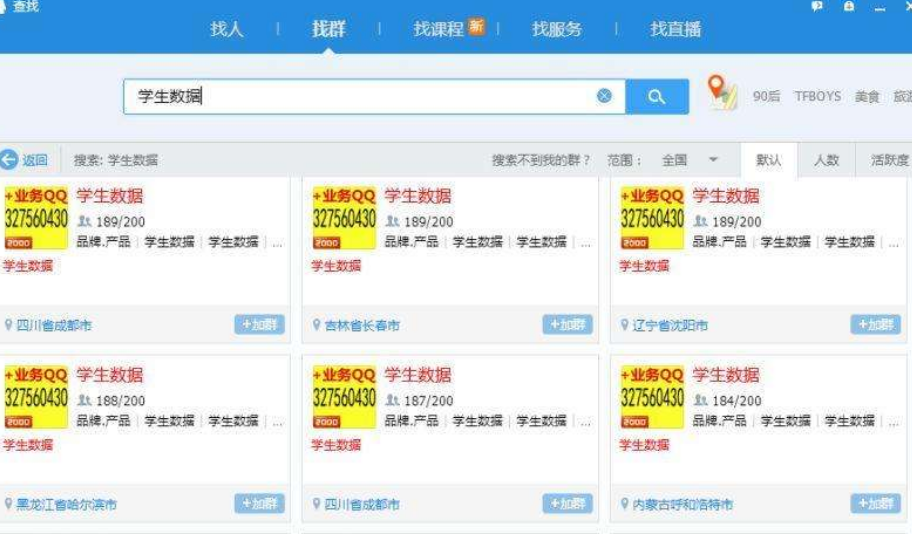This screenshot has width=912, height=534.
Task: Select the 找群 tab
Action: click(x=329, y=29)
